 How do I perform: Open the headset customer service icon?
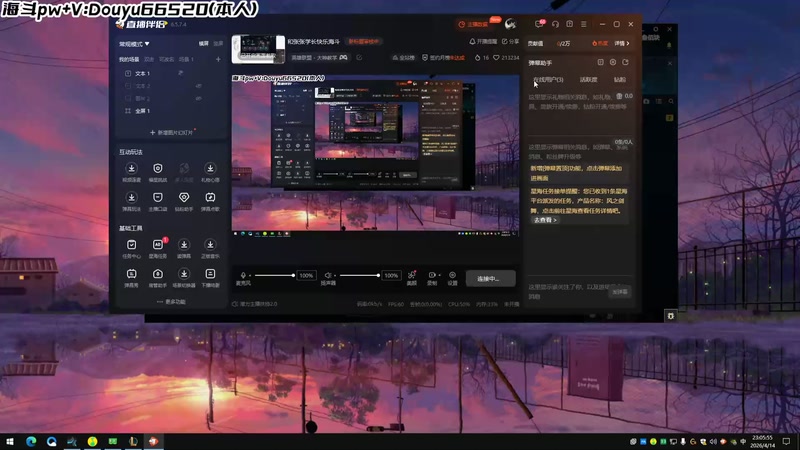(555, 24)
